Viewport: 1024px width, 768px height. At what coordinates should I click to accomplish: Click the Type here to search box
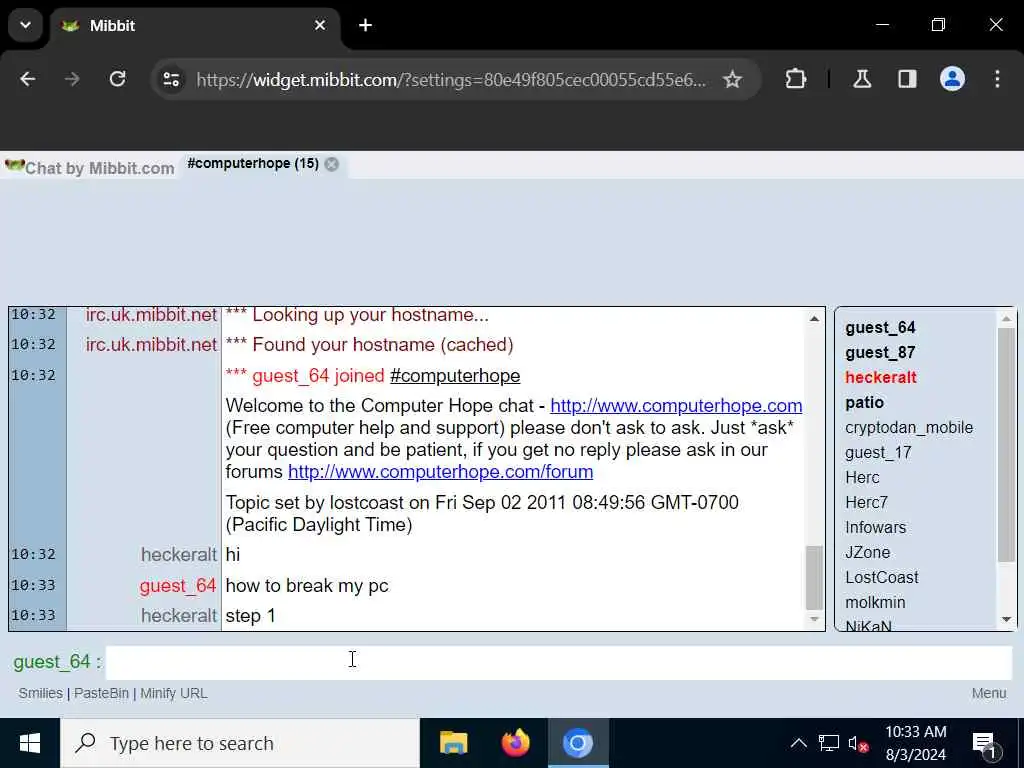coord(240,743)
